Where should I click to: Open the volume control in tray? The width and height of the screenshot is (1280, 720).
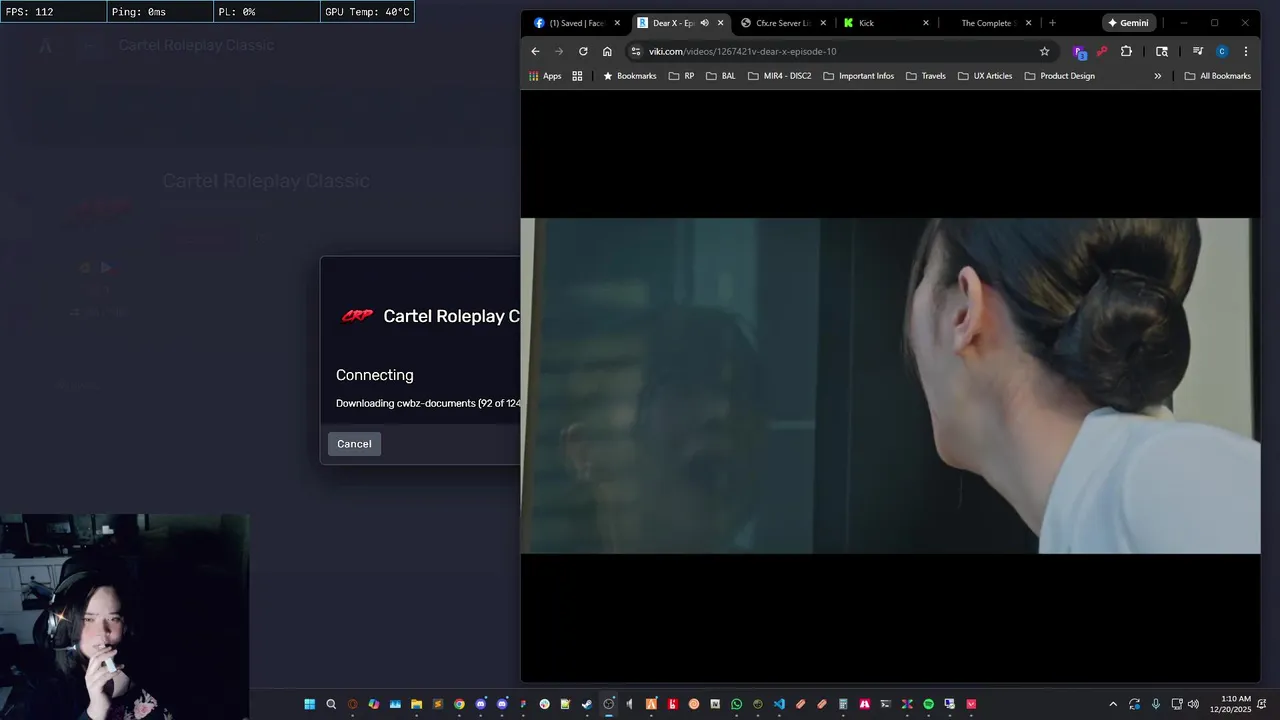click(x=1193, y=704)
